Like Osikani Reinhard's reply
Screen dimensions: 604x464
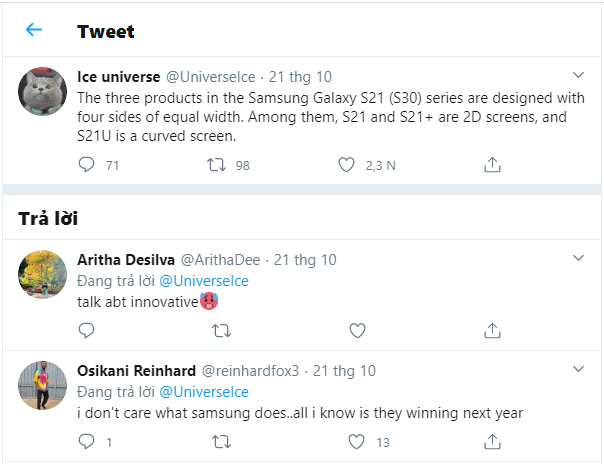[x=357, y=440]
